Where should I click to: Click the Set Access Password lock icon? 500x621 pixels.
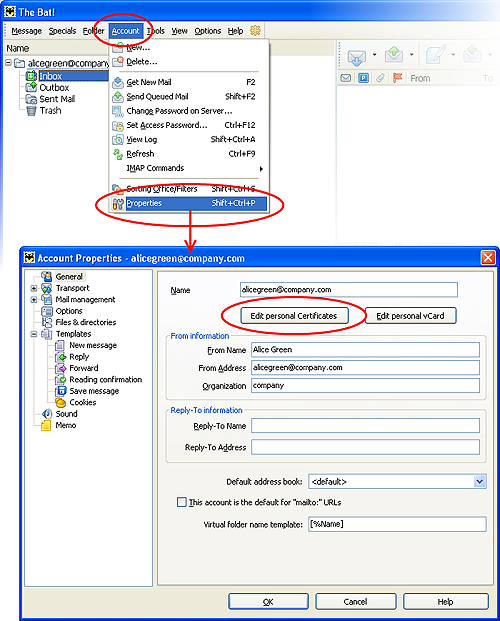pyautogui.click(x=118, y=126)
